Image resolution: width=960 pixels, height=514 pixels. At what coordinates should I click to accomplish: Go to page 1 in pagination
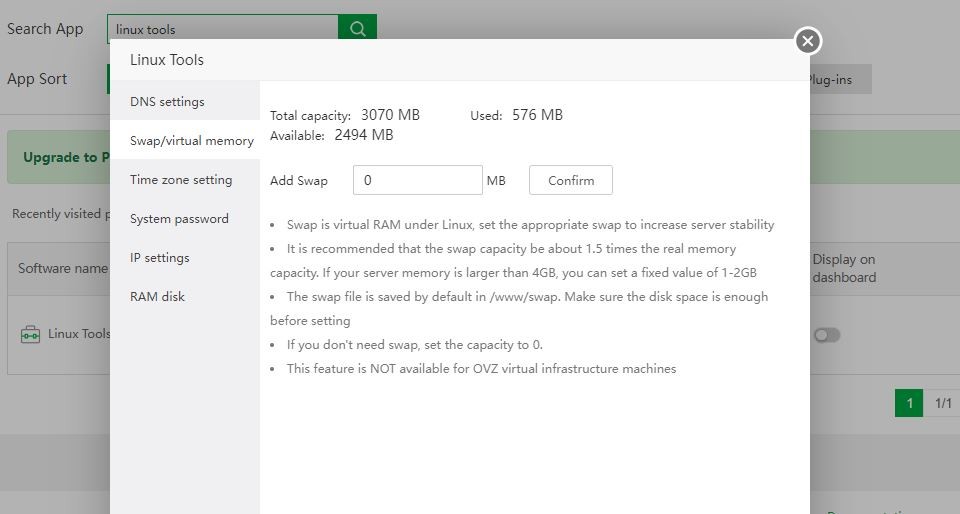pos(909,403)
